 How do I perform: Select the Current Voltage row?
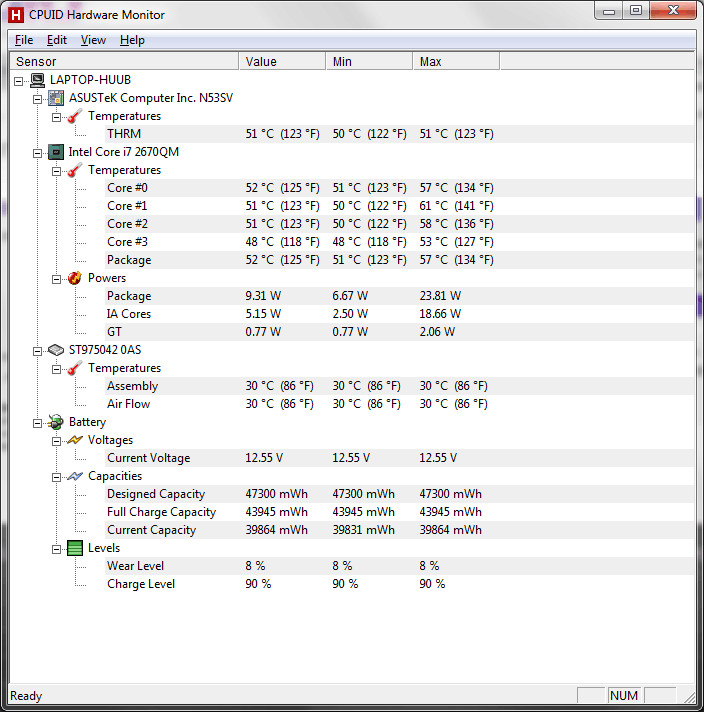pos(399,458)
